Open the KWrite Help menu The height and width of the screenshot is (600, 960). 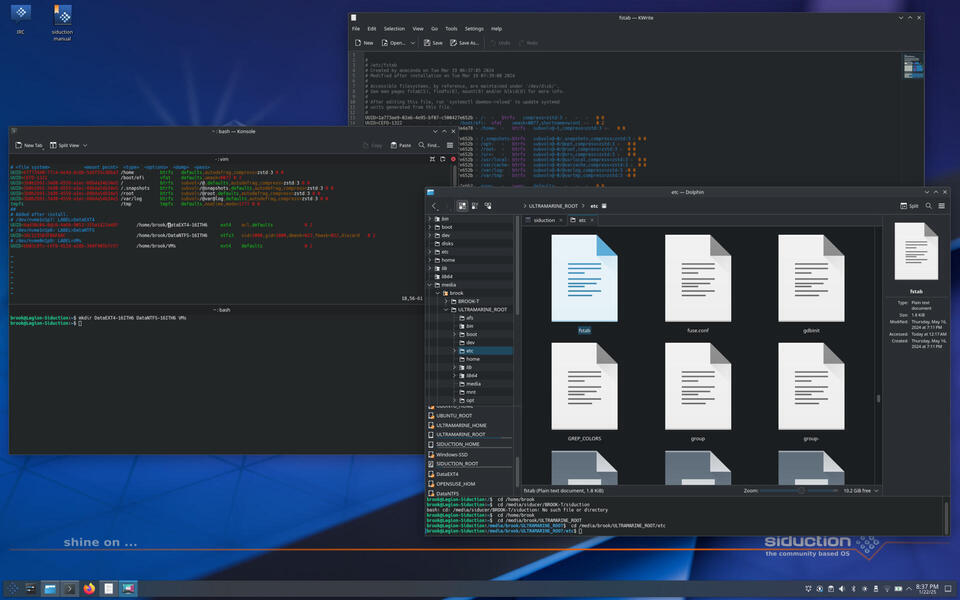[497, 29]
